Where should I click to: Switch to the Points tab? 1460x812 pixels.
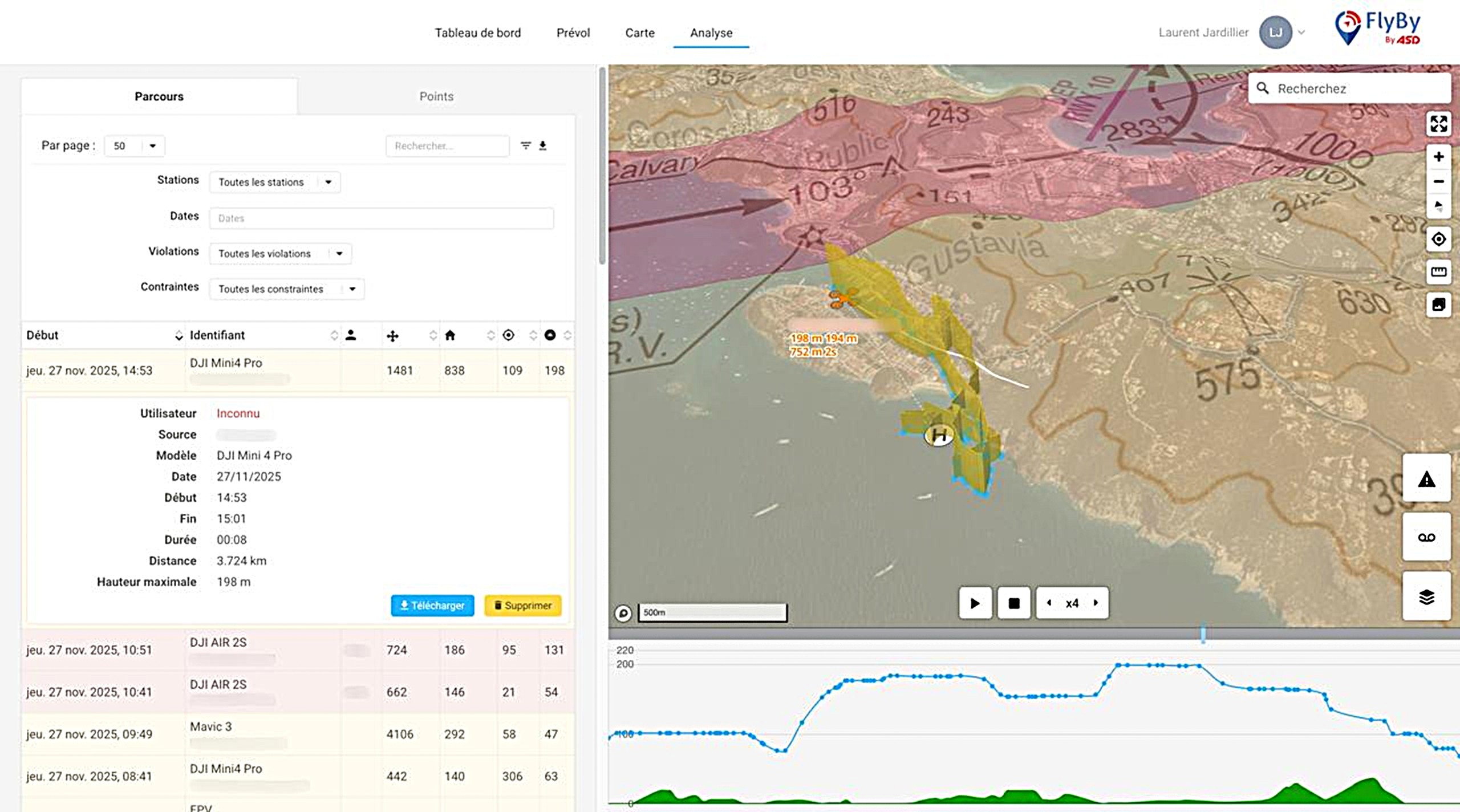(436, 96)
